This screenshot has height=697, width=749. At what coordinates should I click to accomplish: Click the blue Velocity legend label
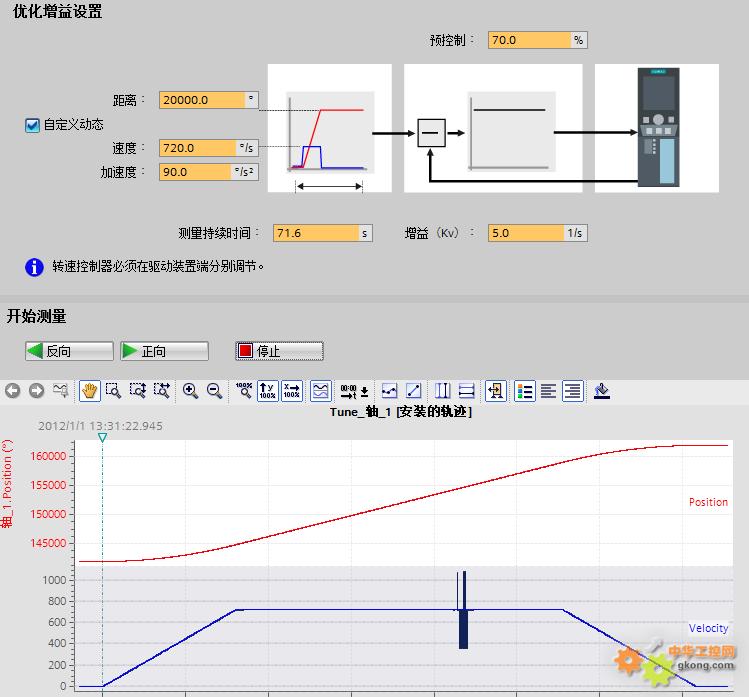708,628
